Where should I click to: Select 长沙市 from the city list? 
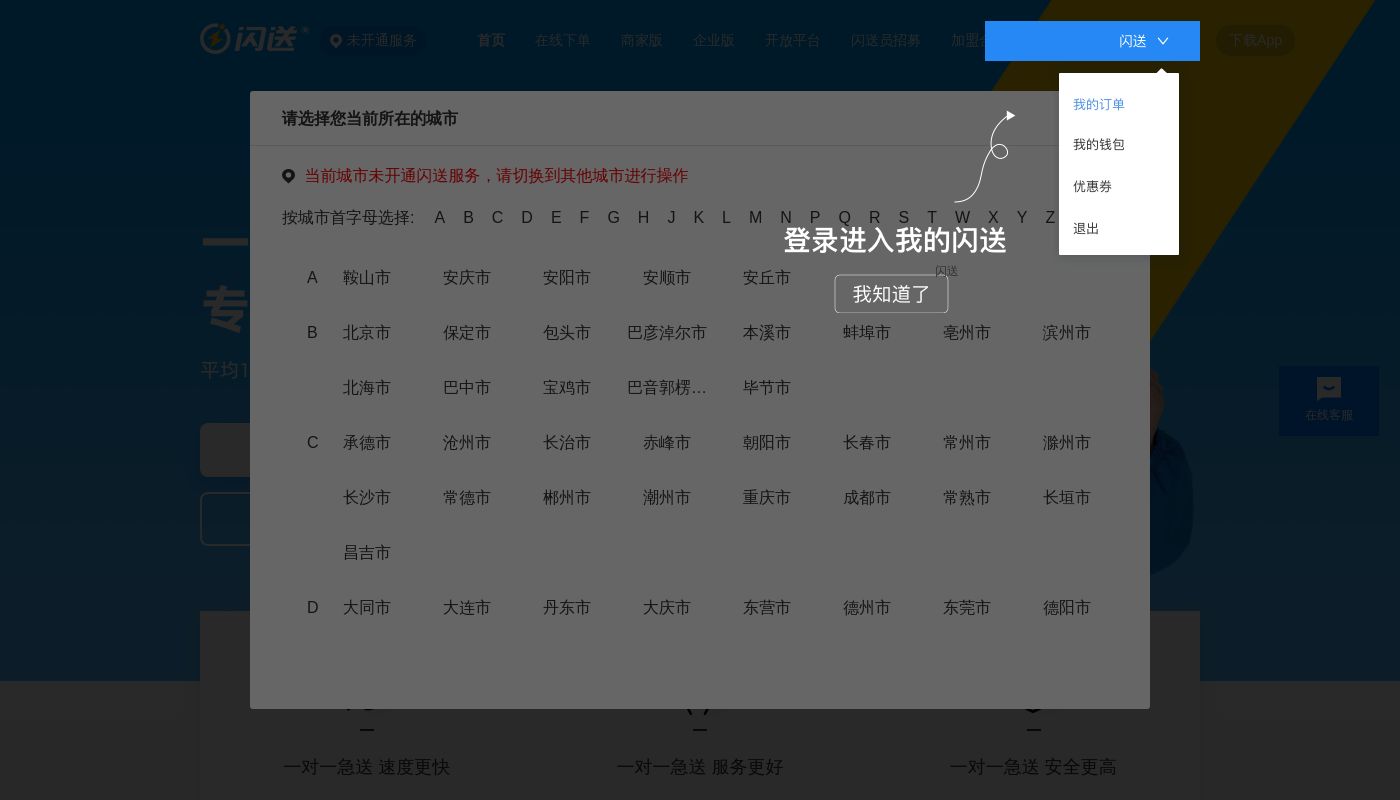tap(367, 498)
